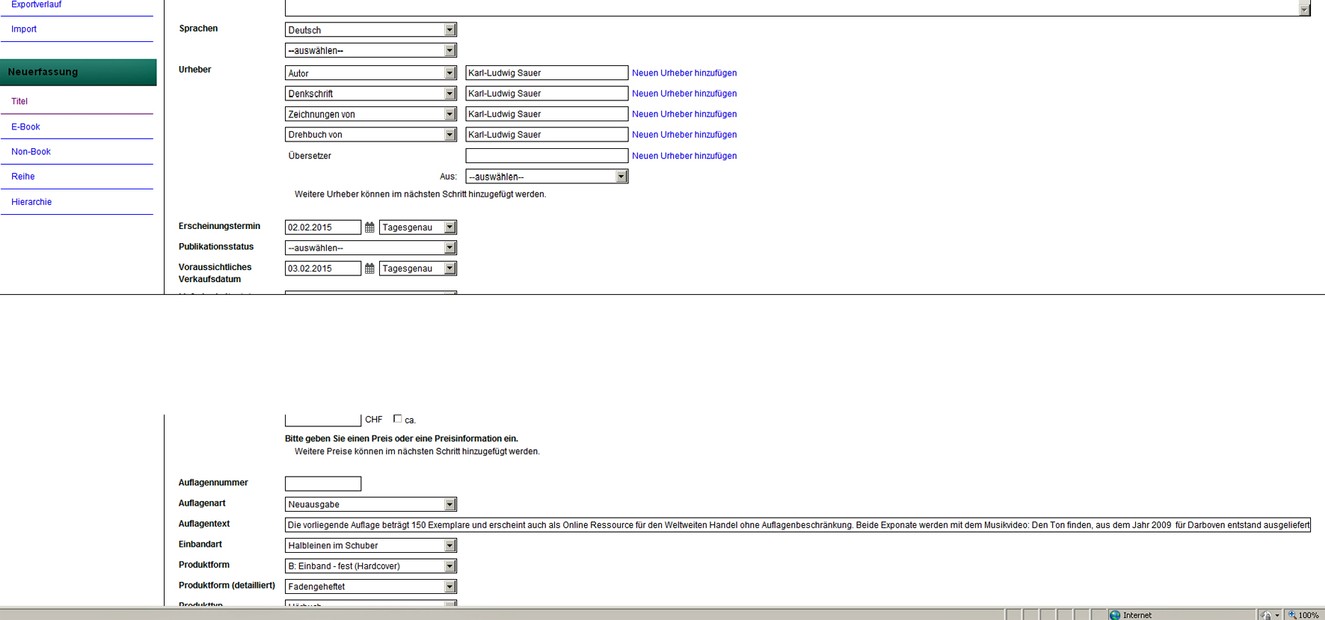Open calendar picker for Erscheinungstermin
Viewport: 1325px width, 620px height.
point(369,228)
